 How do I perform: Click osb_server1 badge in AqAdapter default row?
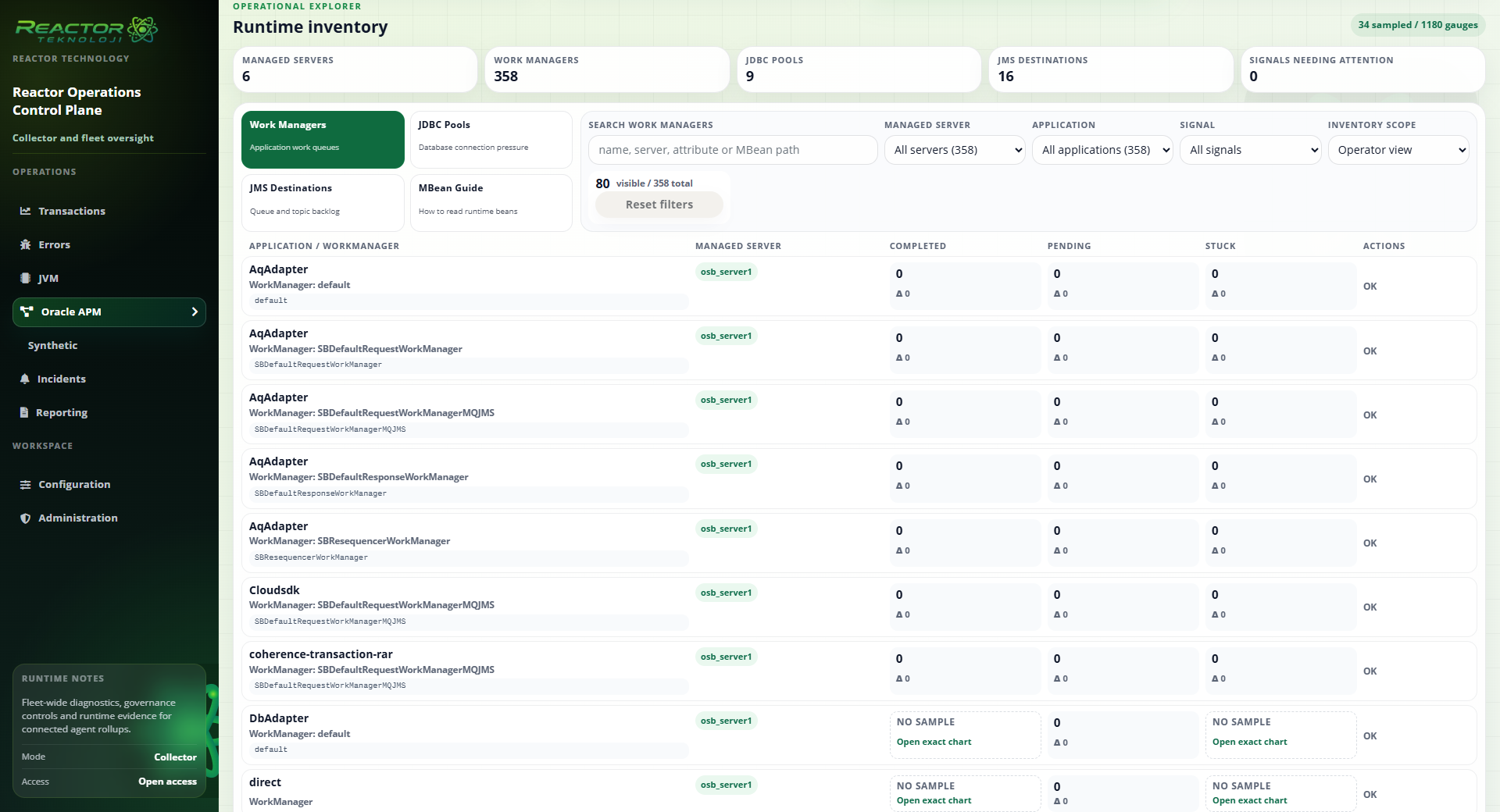pyautogui.click(x=726, y=272)
